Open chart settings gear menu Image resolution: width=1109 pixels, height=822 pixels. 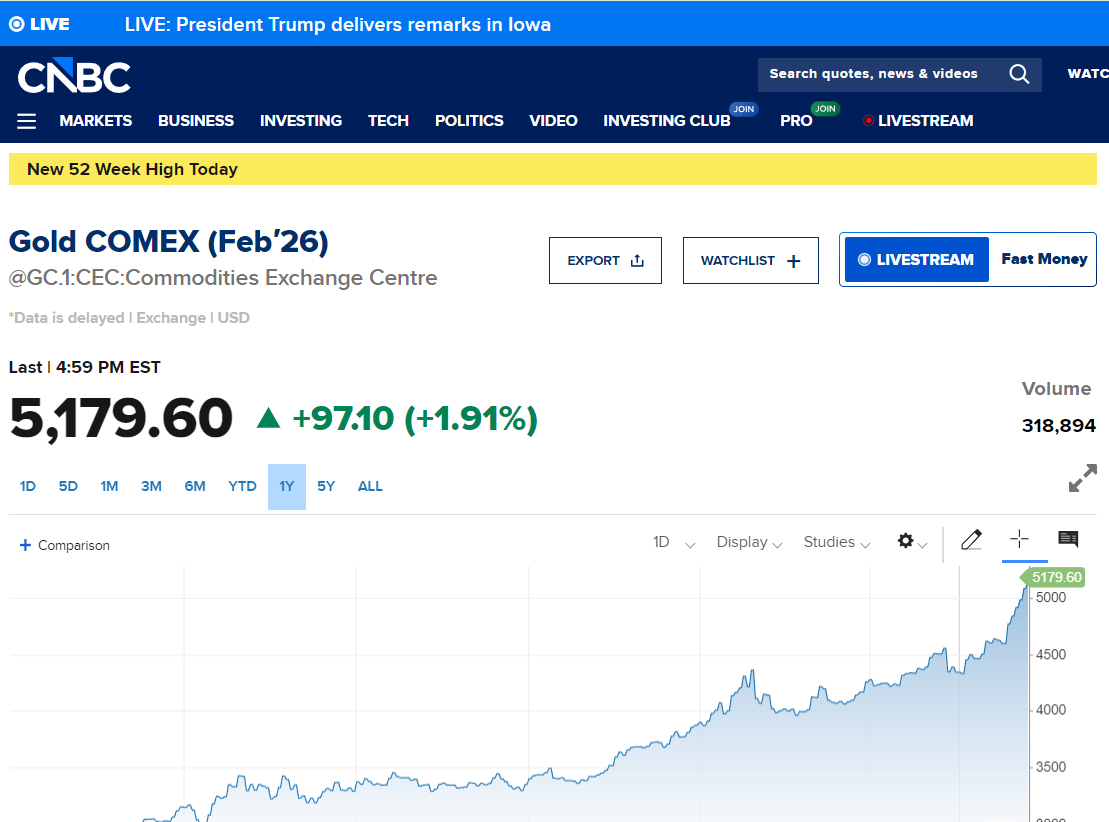pos(912,541)
